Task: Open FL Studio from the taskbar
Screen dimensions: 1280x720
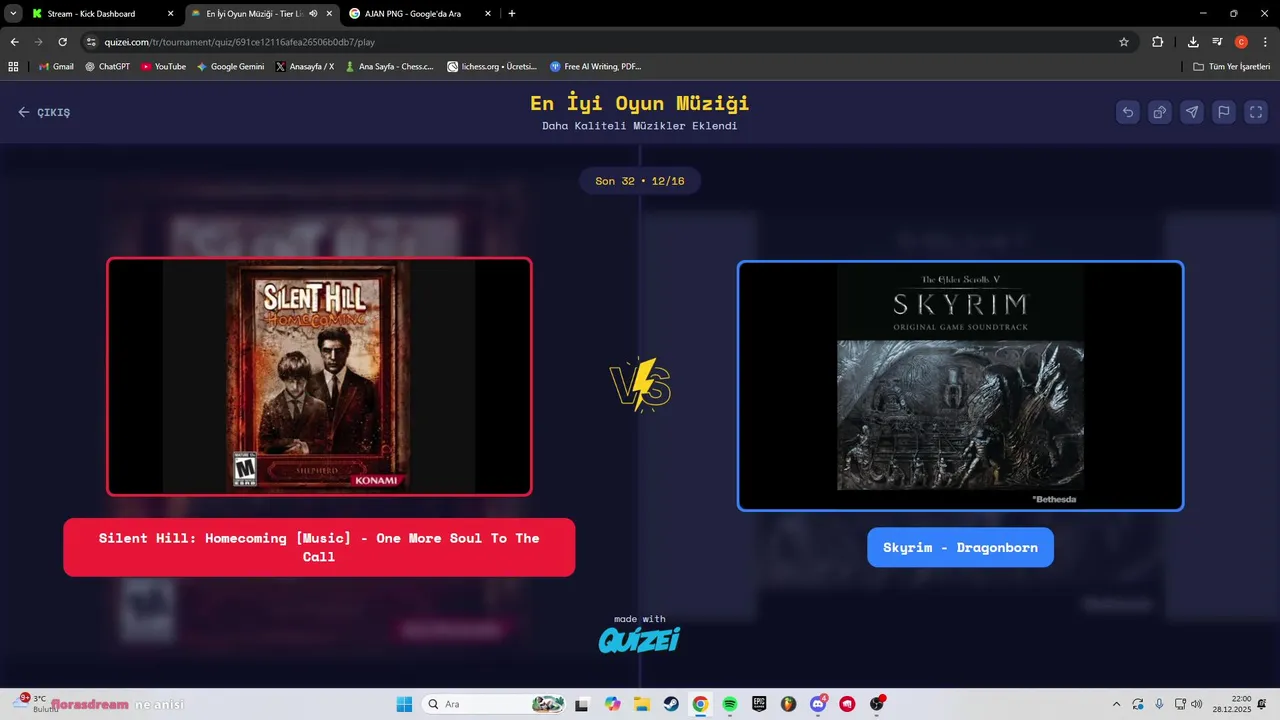Action: click(x=789, y=704)
